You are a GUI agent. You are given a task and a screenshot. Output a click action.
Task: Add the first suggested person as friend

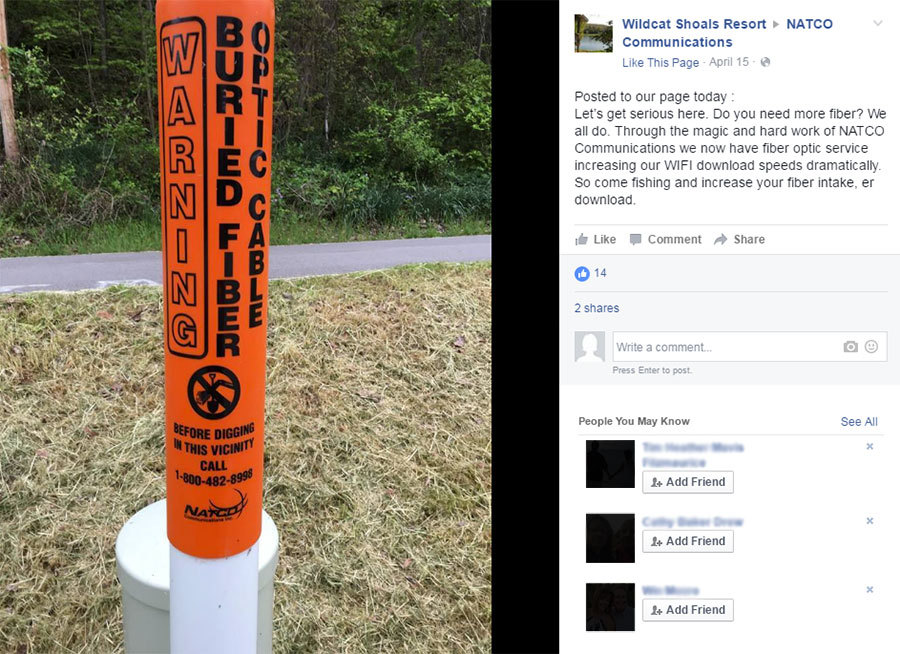pyautogui.click(x=688, y=482)
